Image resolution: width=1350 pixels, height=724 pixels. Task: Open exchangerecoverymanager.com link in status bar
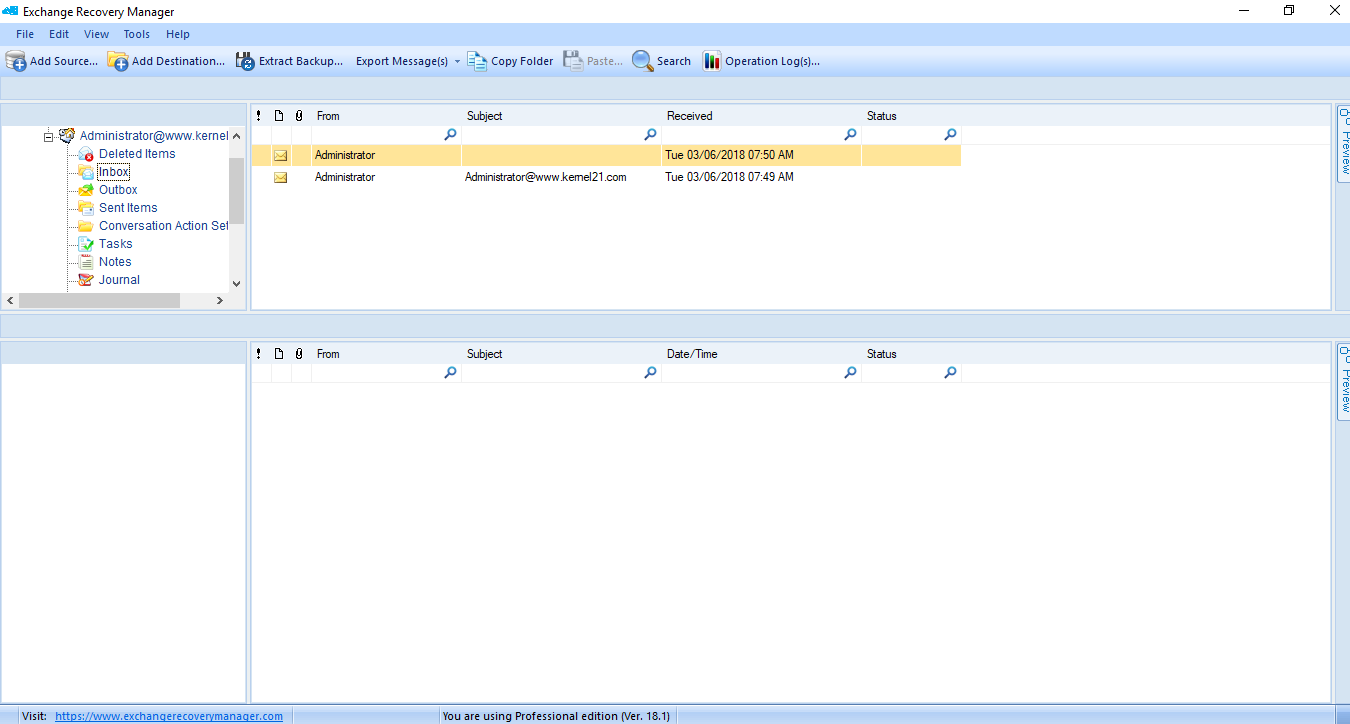pos(169,716)
